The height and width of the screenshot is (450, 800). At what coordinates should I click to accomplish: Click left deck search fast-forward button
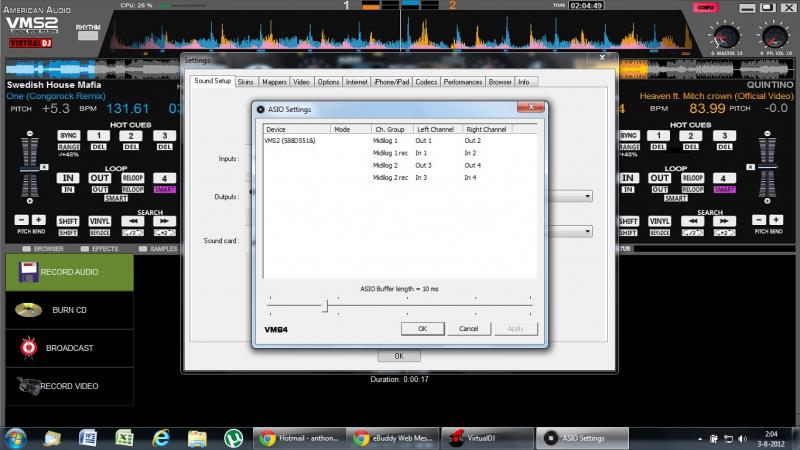pos(164,221)
